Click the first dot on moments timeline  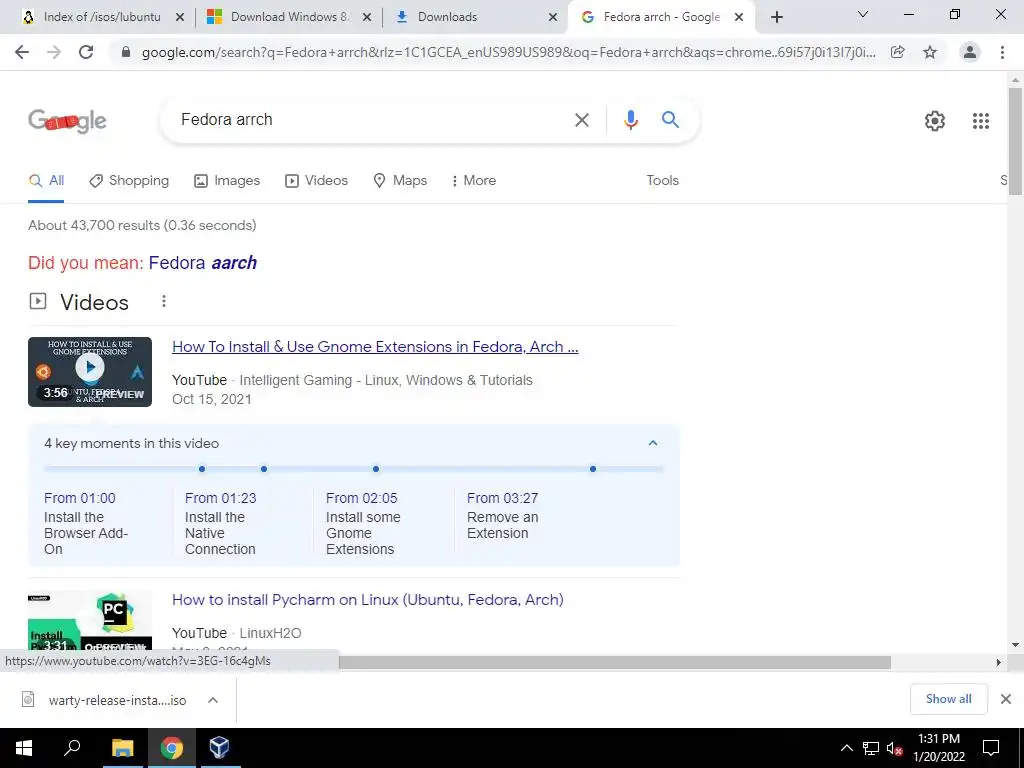(202, 469)
